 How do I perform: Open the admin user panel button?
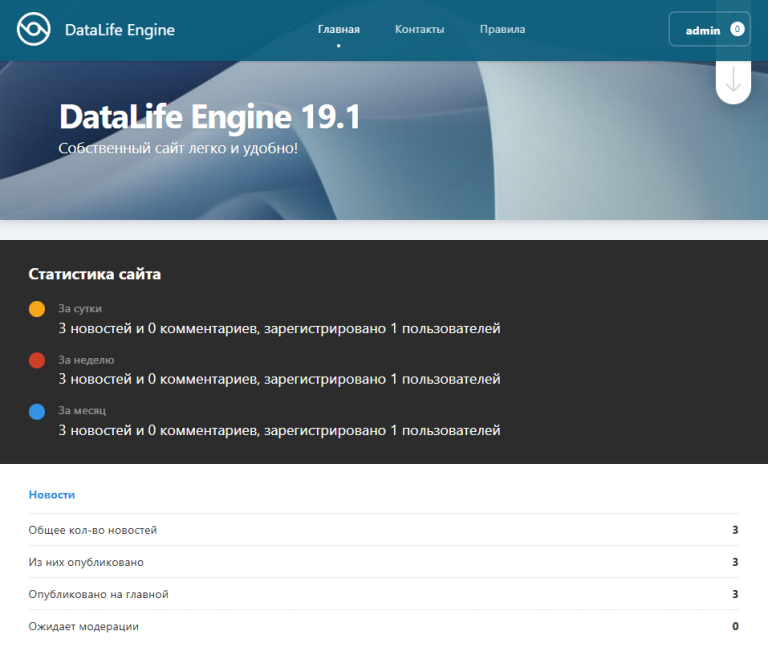702,30
